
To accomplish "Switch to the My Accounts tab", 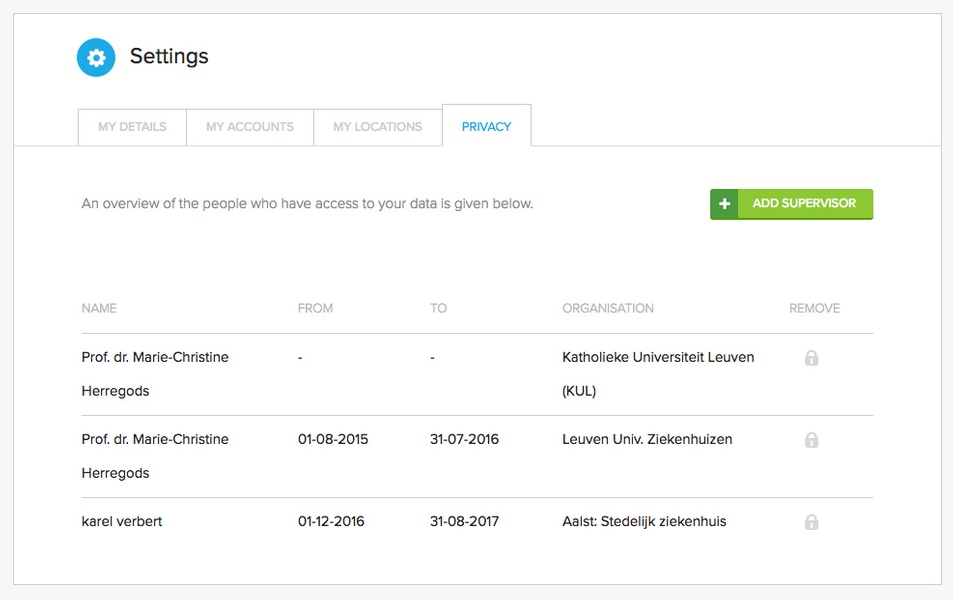I will click(250, 127).
